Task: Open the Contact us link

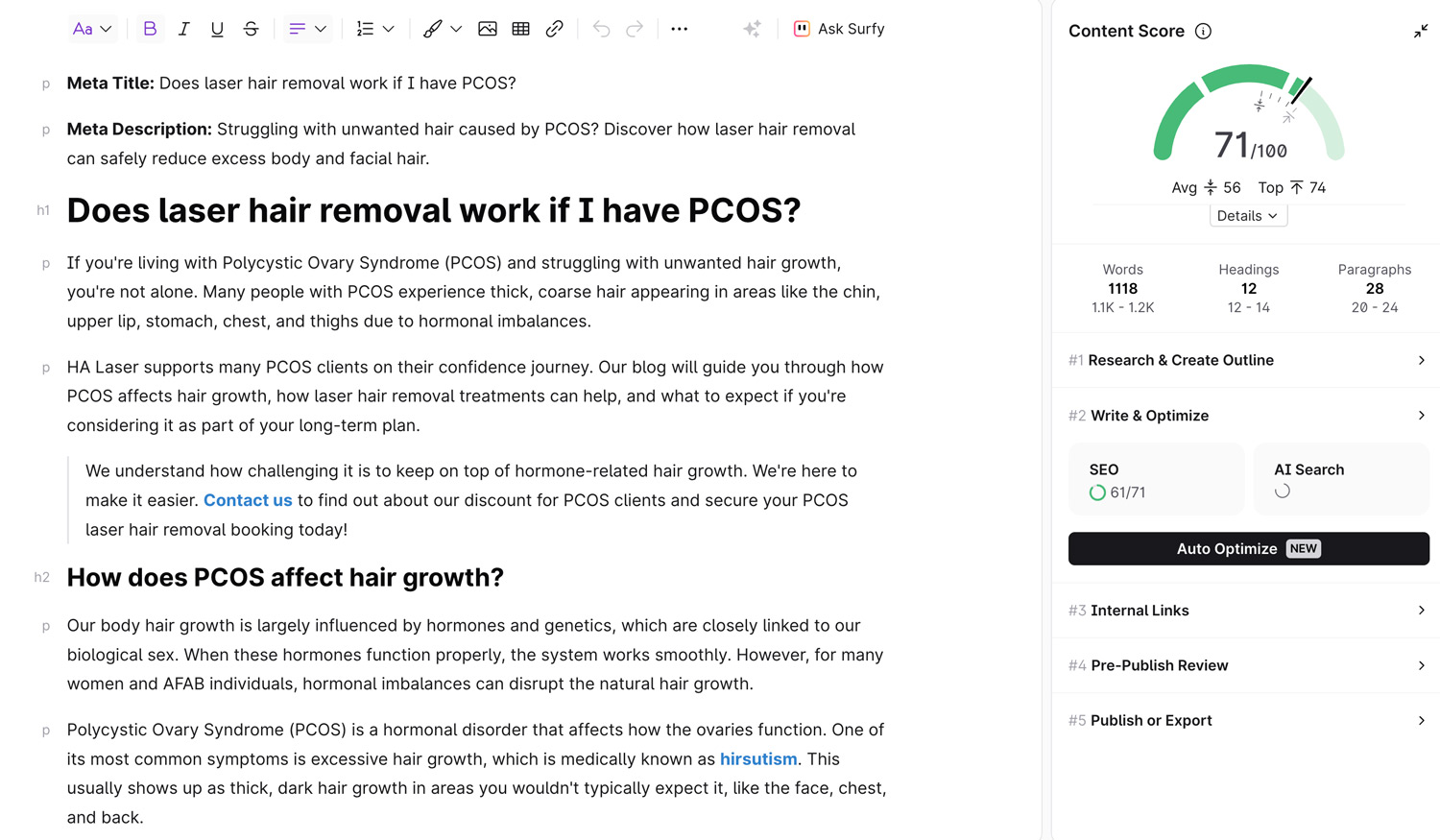Action: pos(248,500)
